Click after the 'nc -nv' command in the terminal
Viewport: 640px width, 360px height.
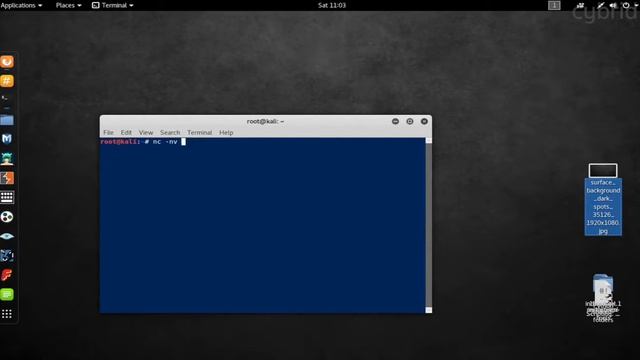click(183, 142)
